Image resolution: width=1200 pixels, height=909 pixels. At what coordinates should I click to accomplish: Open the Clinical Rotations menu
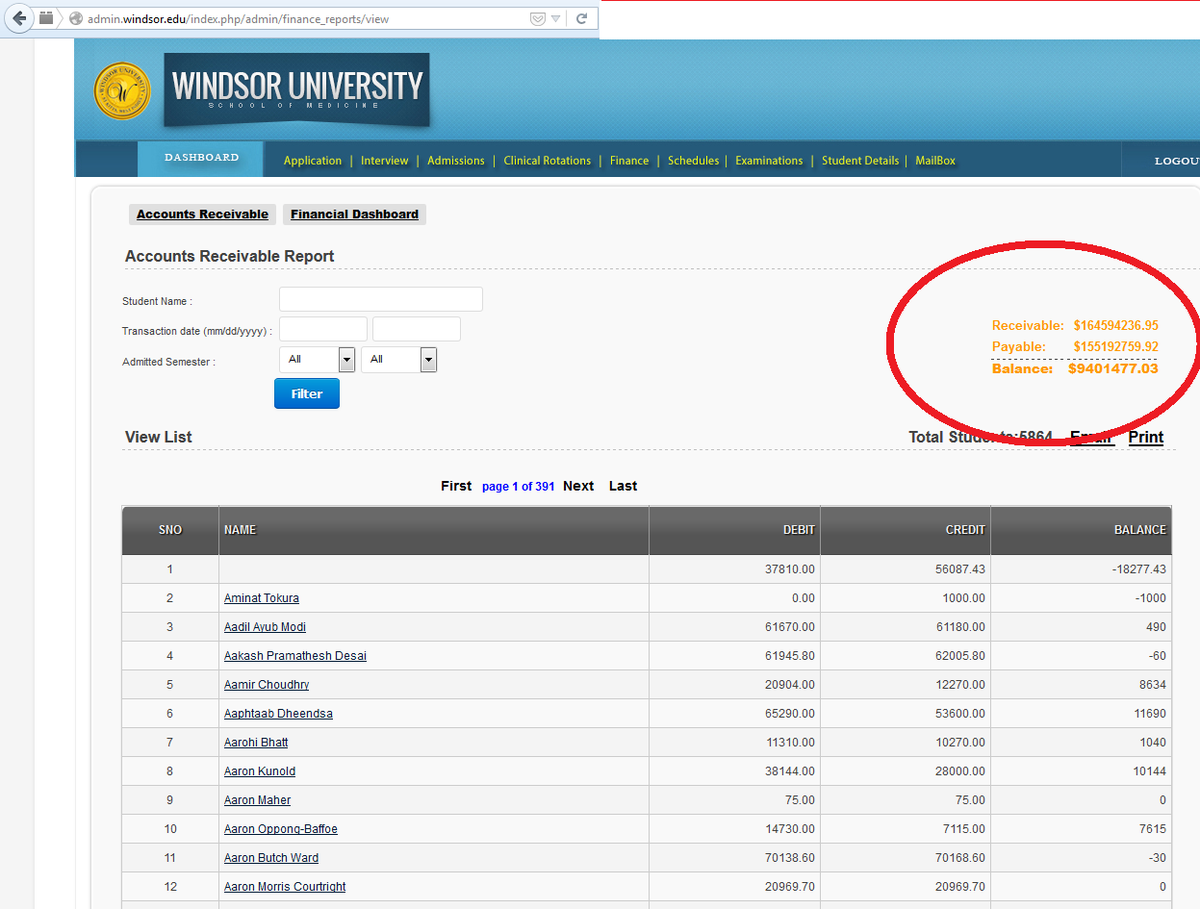pos(547,160)
